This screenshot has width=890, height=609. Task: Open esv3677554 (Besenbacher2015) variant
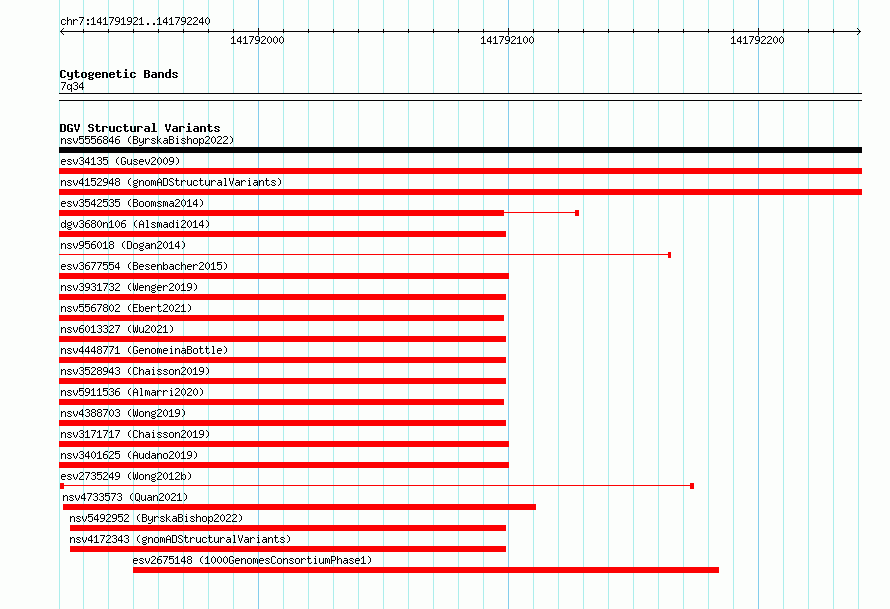click(144, 266)
